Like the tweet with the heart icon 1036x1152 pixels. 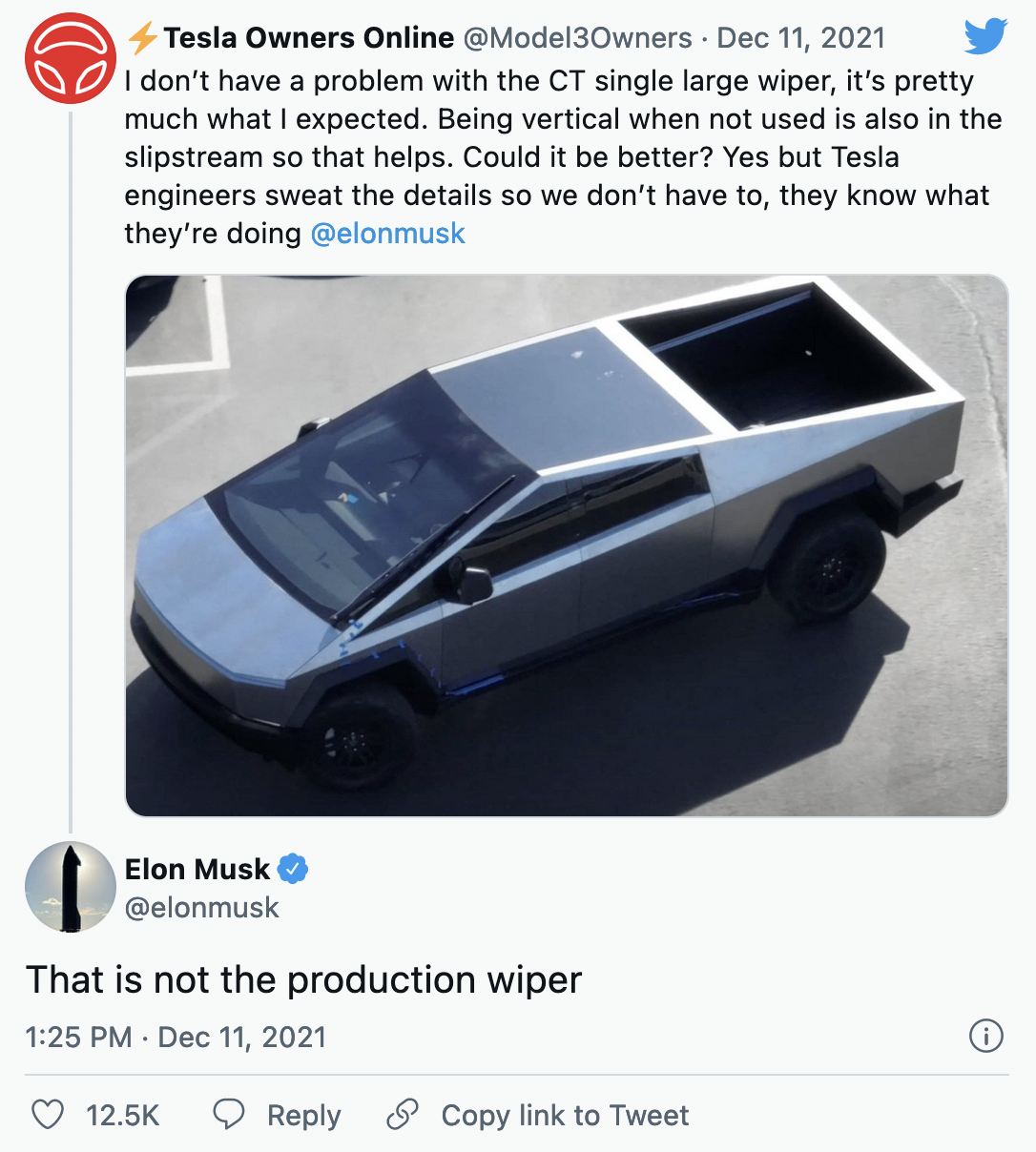[x=49, y=1114]
